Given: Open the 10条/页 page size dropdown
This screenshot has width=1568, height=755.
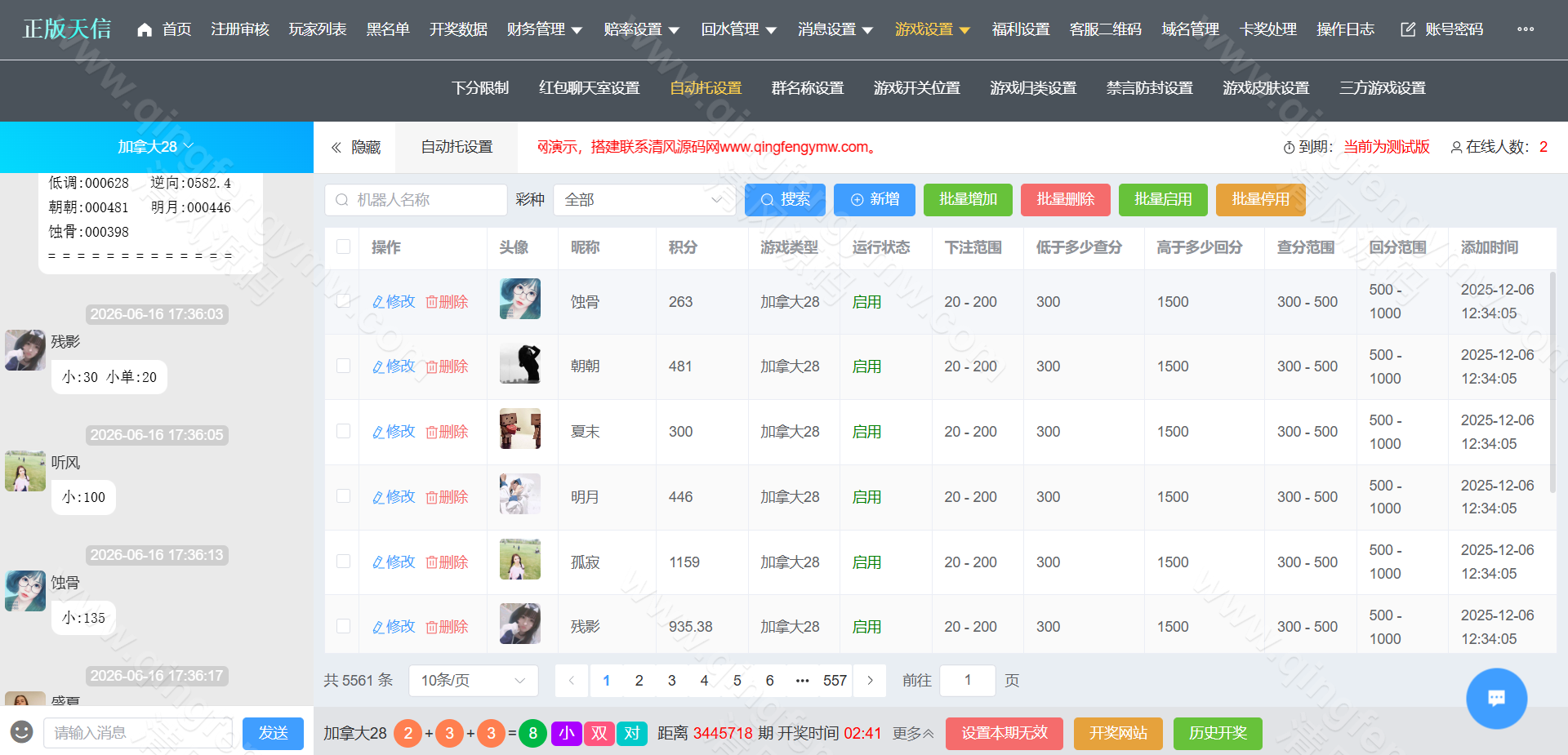Looking at the screenshot, I should [x=474, y=681].
